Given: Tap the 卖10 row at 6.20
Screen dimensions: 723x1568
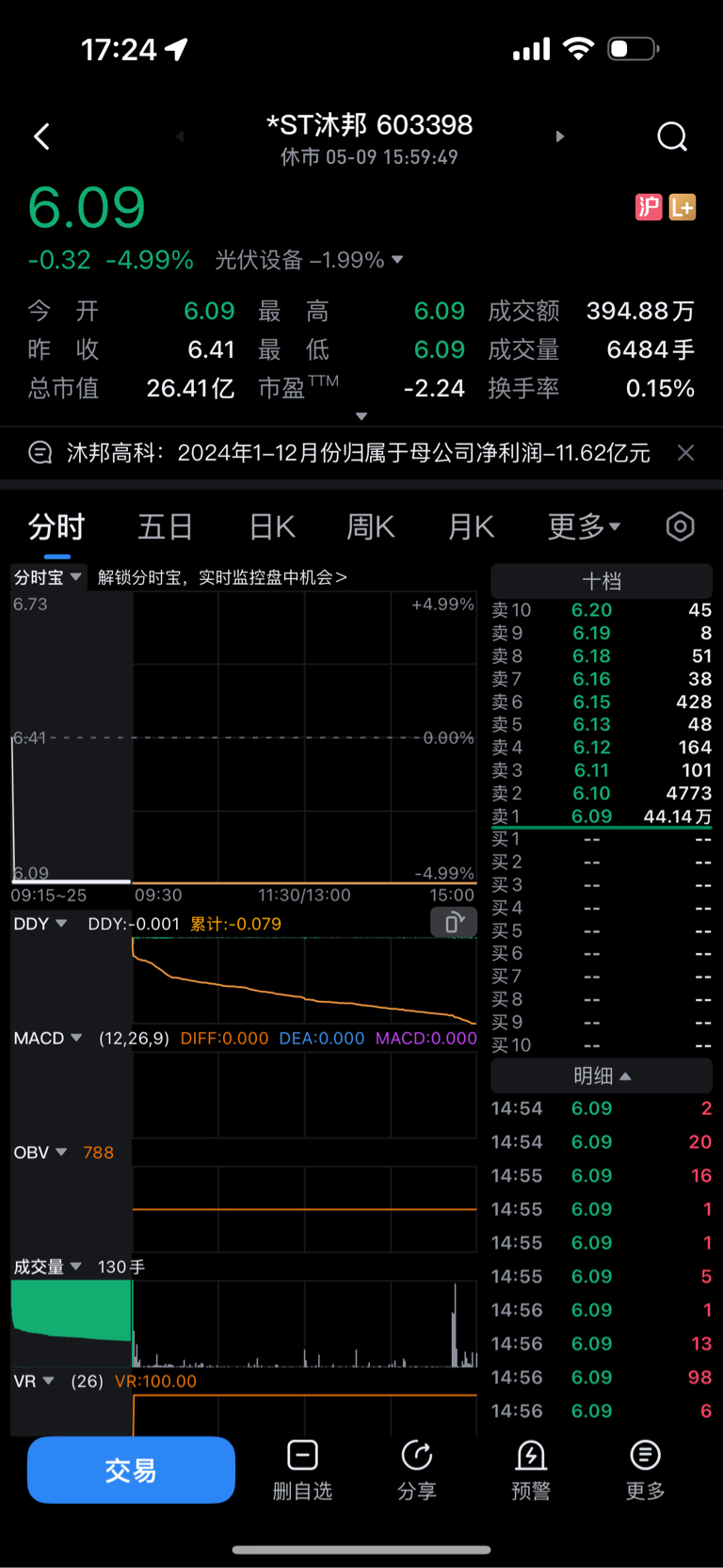Looking at the screenshot, I should (602, 610).
